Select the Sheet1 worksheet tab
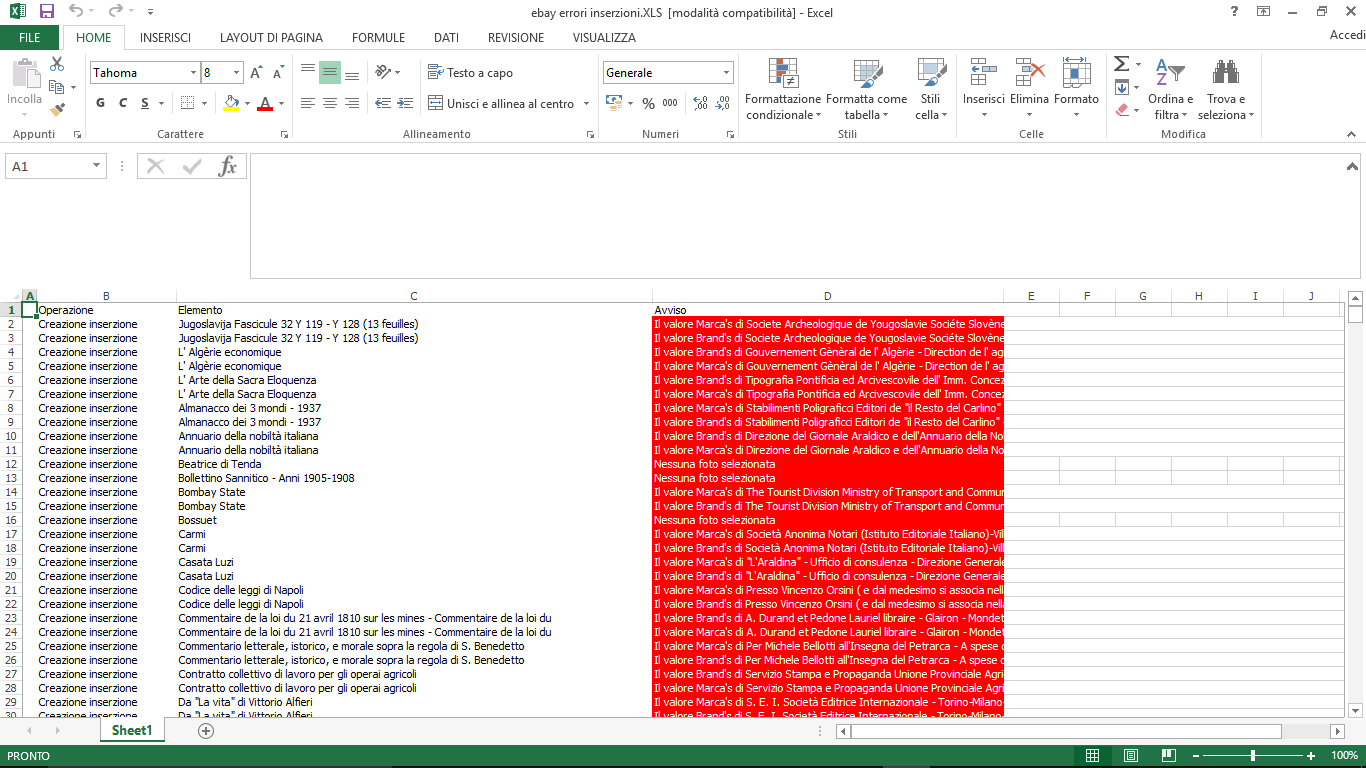This screenshot has height=768, width=1366. tap(132, 731)
